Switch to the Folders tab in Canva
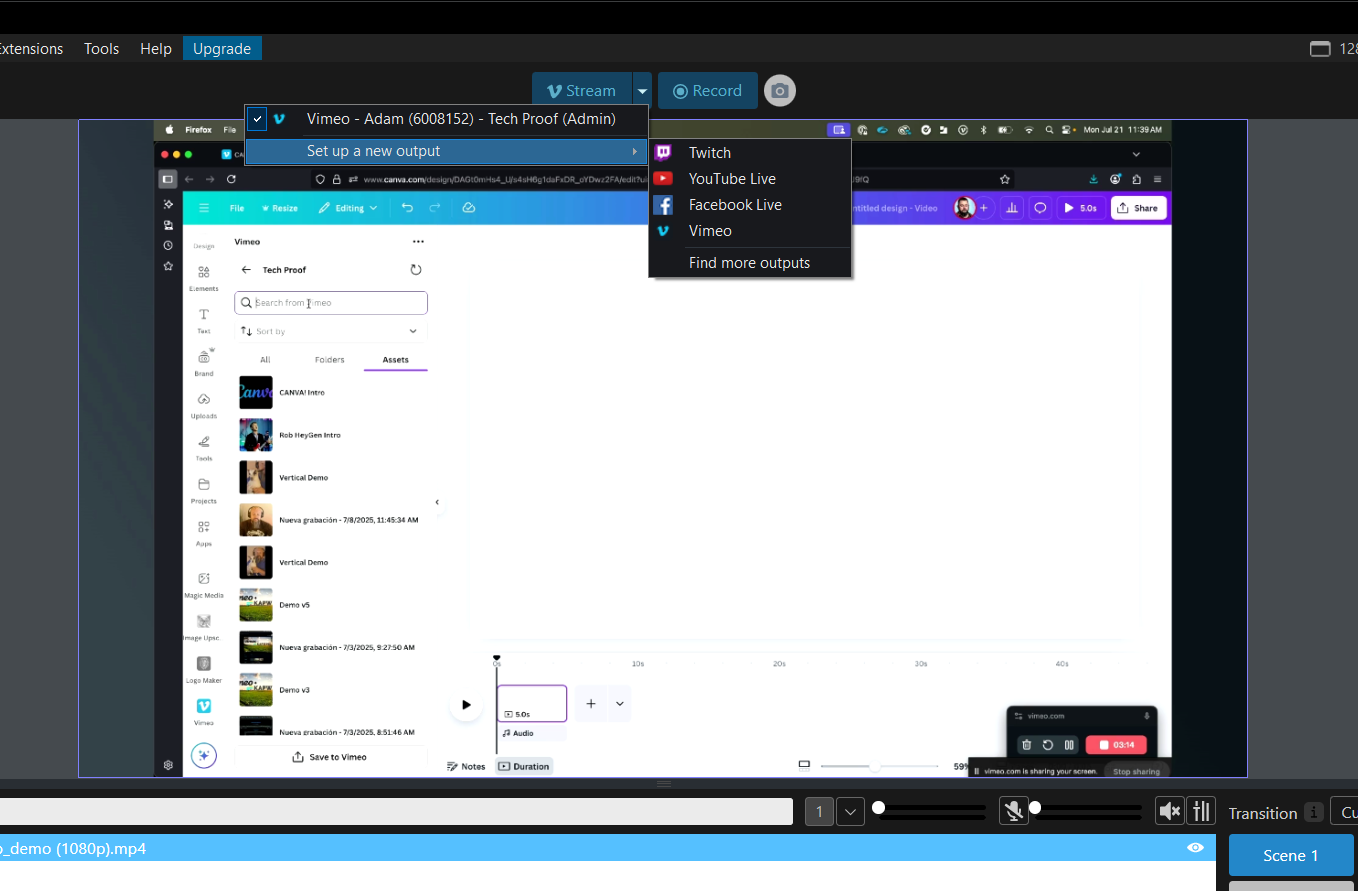Screen dimensions: 1358x891 pos(330,360)
